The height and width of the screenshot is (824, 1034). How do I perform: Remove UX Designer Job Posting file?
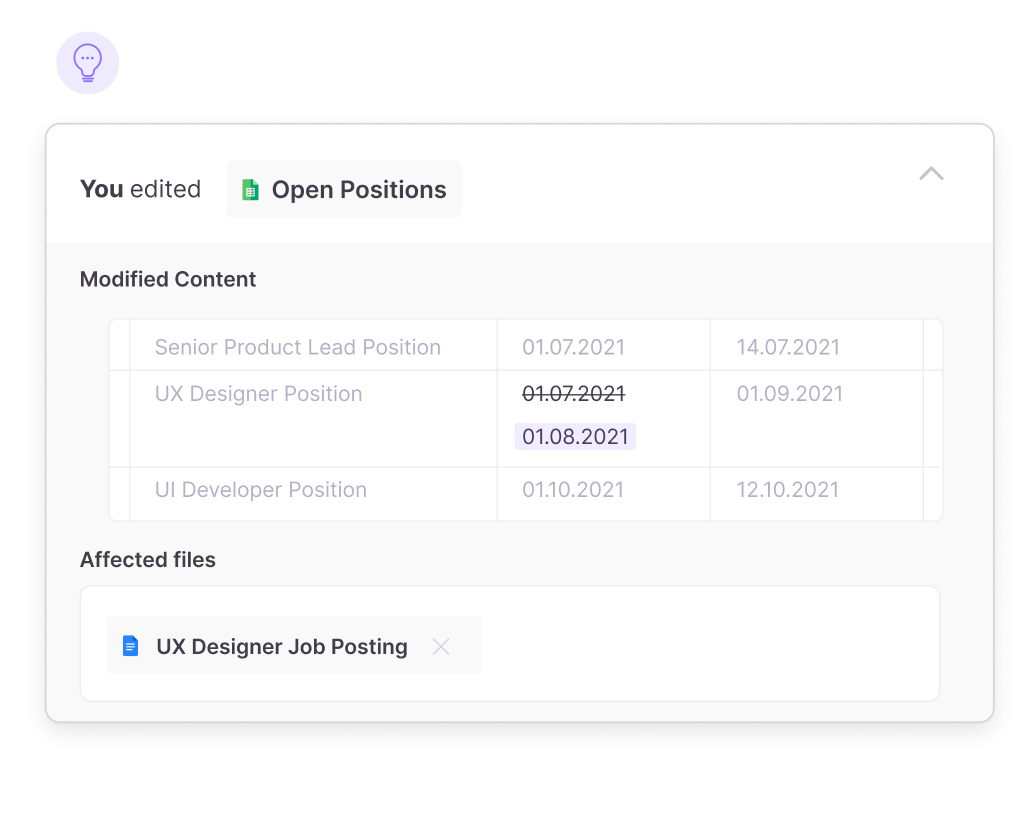(x=440, y=647)
